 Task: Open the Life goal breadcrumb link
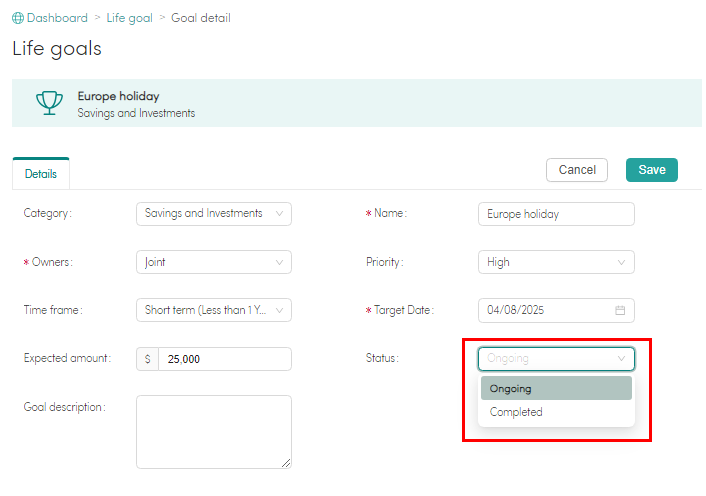coord(130,18)
